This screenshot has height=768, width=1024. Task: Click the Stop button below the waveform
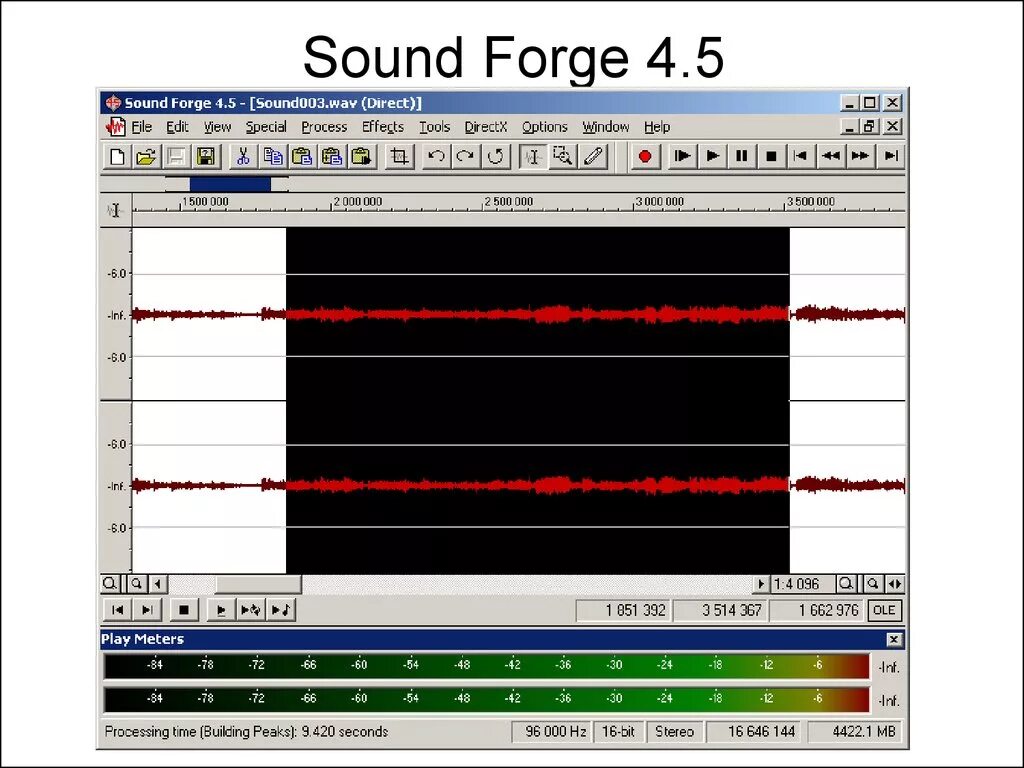pos(184,610)
